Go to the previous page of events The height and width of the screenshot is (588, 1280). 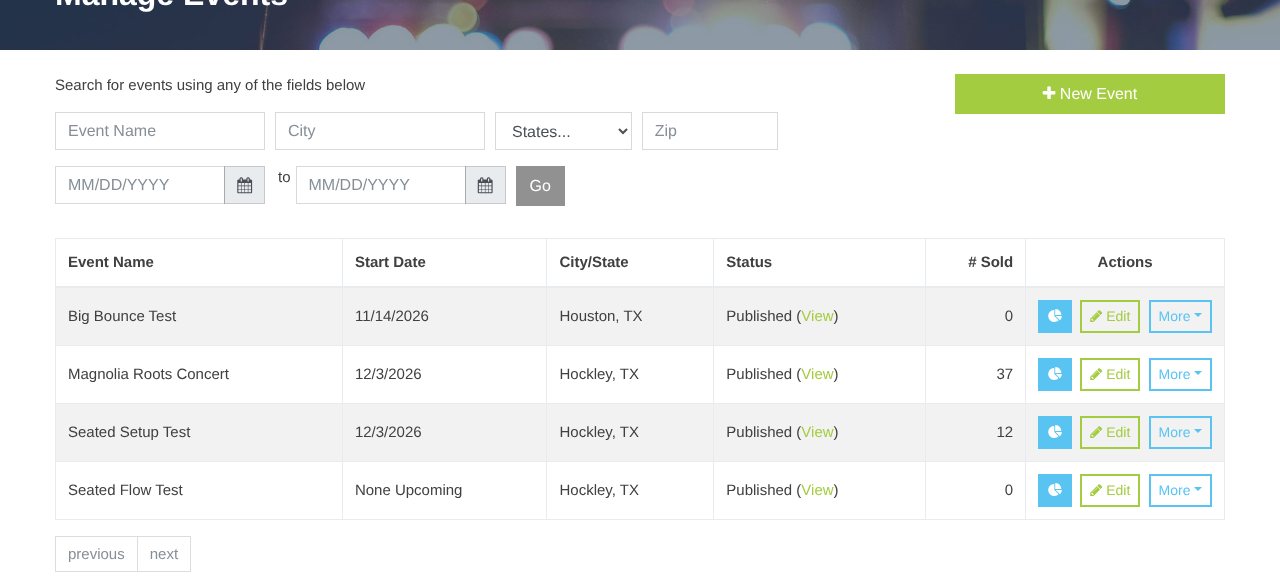pos(96,554)
